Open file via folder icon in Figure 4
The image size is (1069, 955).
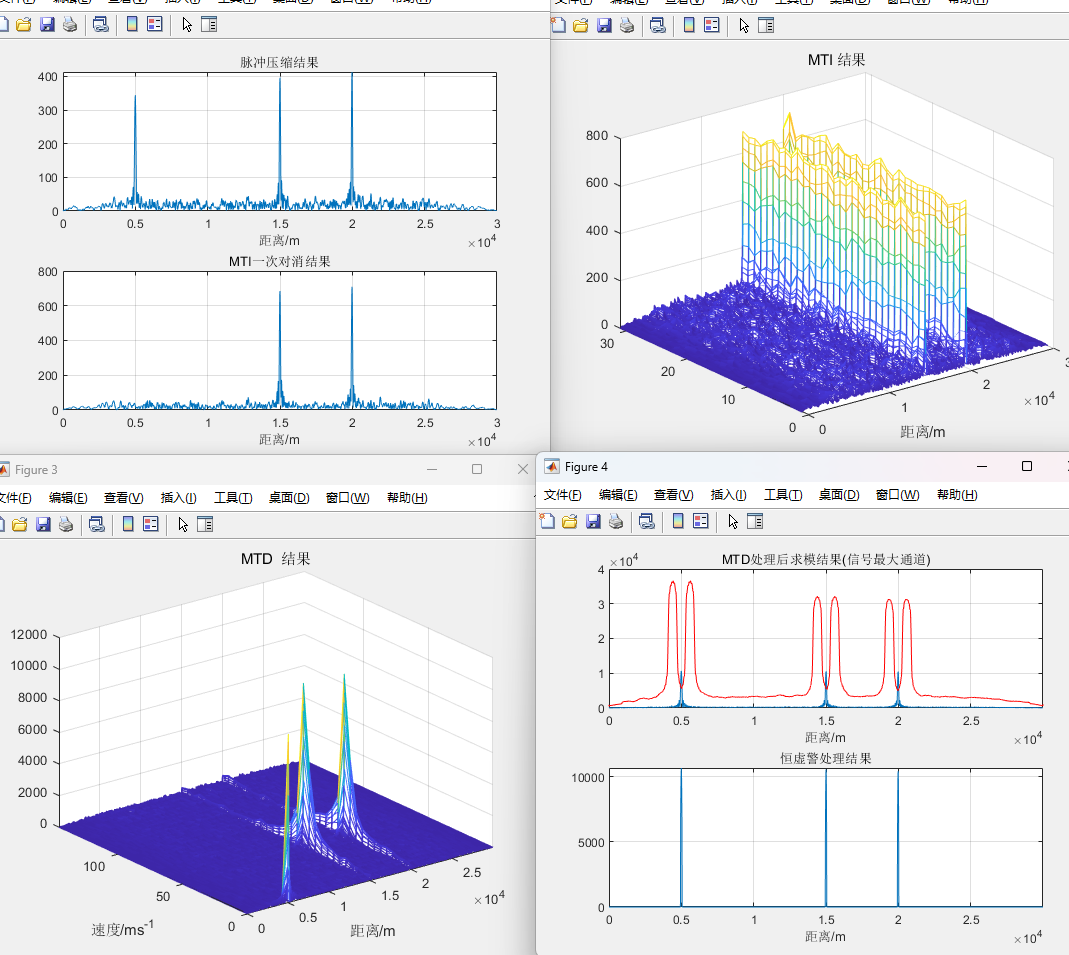click(x=570, y=521)
